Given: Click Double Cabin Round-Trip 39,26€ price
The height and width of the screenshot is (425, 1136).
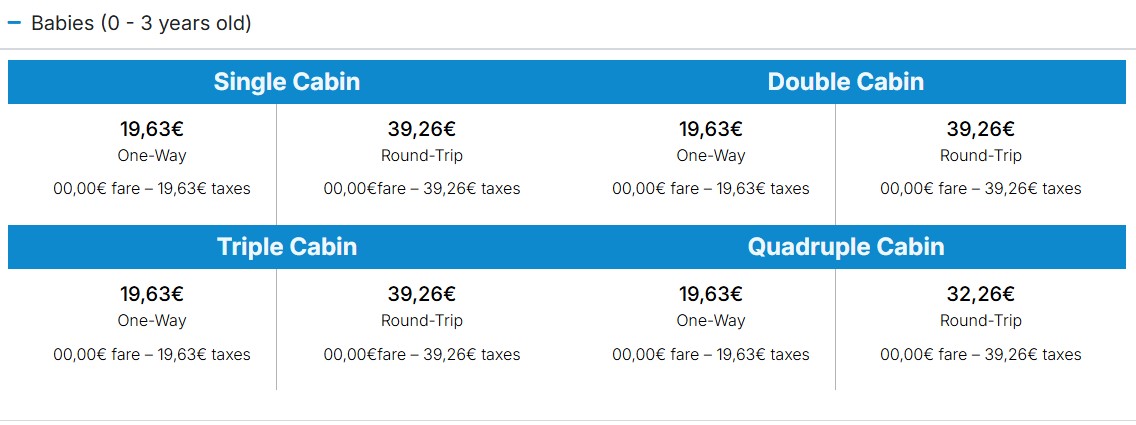Looking at the screenshot, I should 980,130.
